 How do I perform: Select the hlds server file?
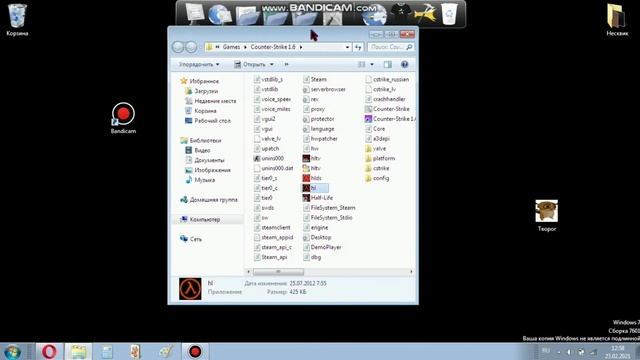pyautogui.click(x=312, y=178)
